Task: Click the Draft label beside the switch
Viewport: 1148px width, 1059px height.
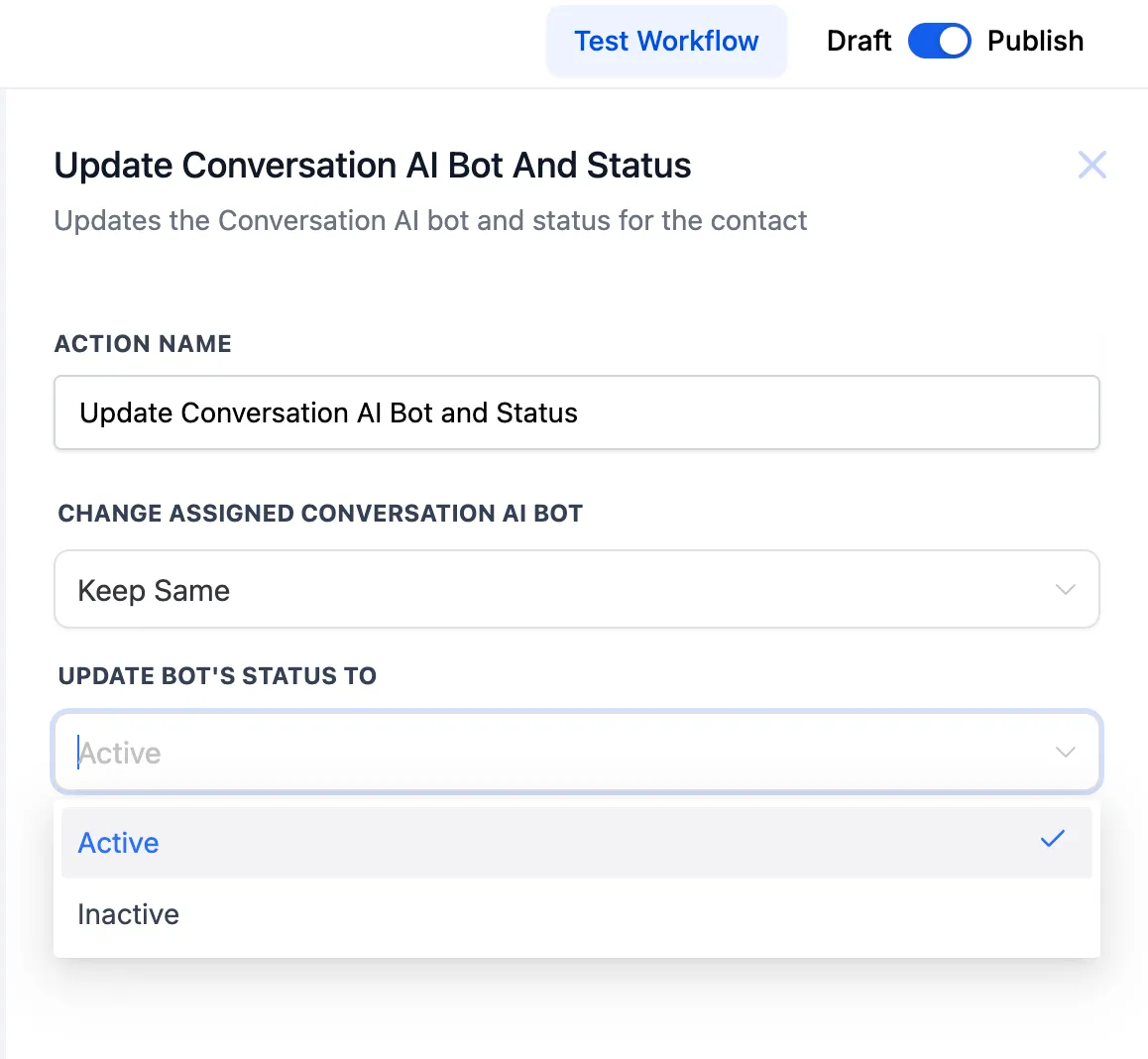Action: click(859, 42)
